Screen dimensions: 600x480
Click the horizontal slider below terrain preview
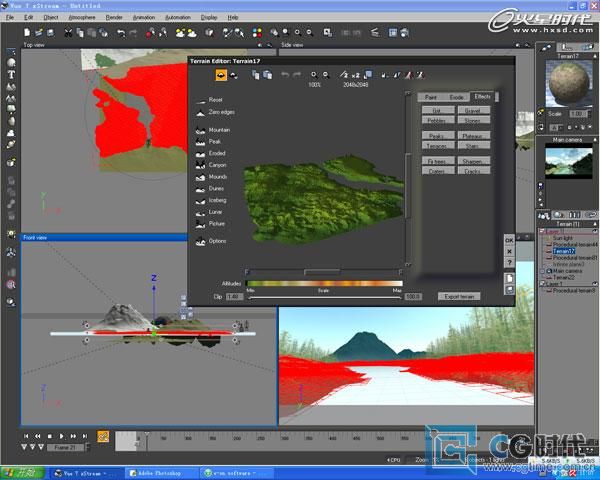pos(324,272)
